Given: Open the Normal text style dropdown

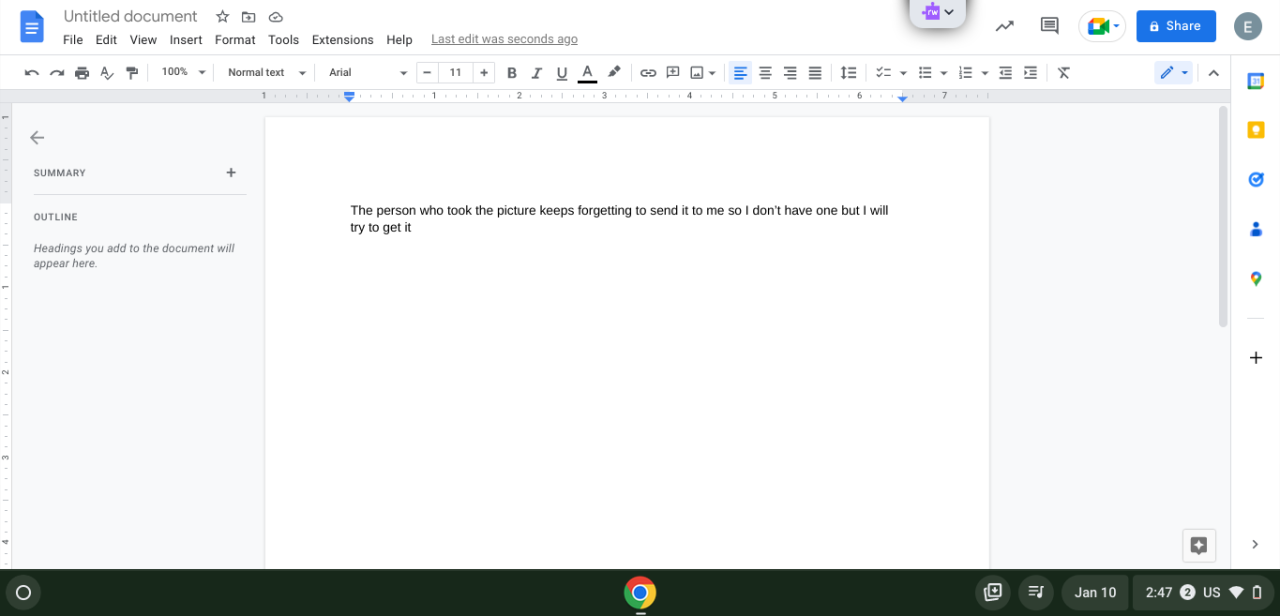Looking at the screenshot, I should tap(266, 72).
